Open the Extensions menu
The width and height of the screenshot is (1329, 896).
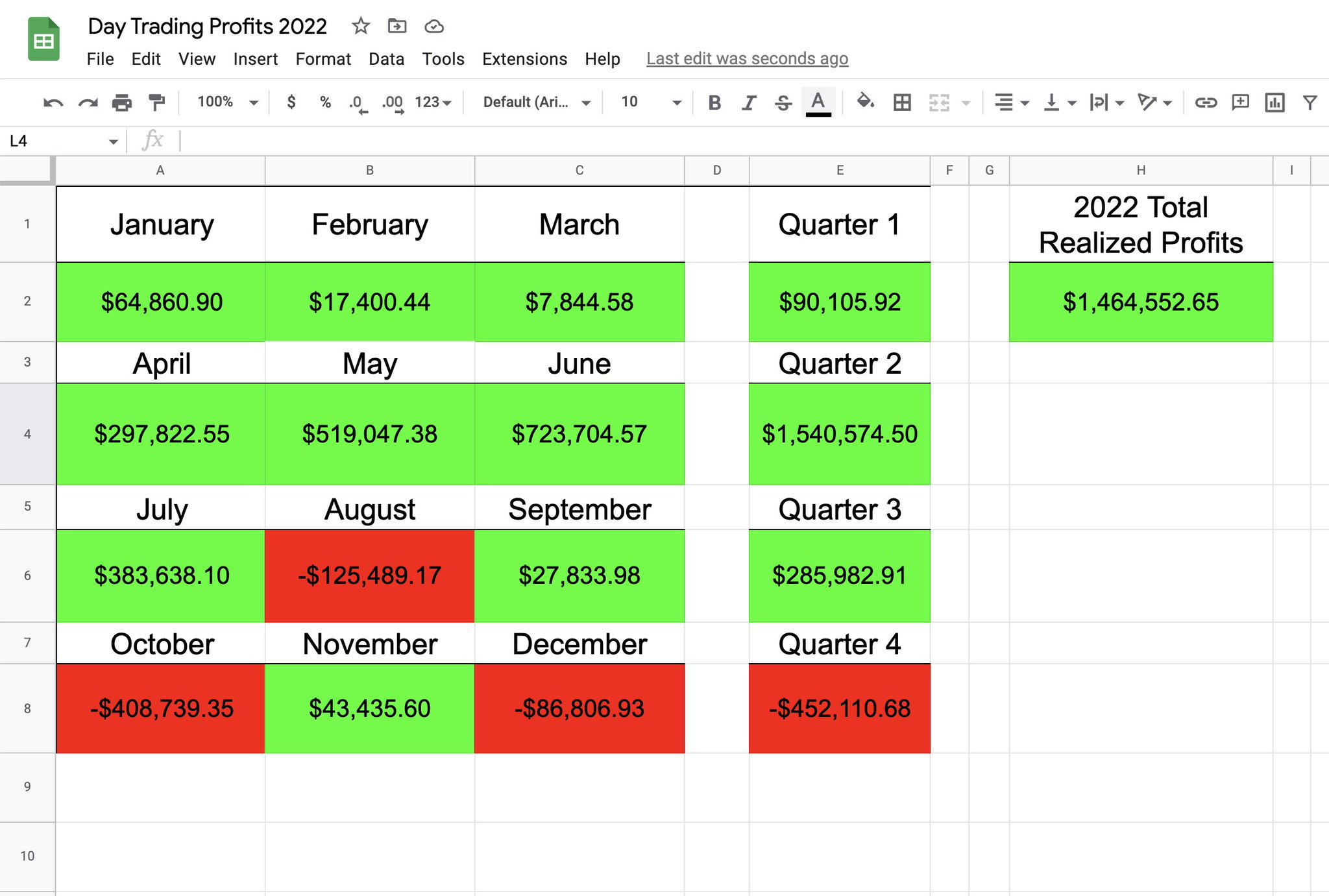pos(524,59)
